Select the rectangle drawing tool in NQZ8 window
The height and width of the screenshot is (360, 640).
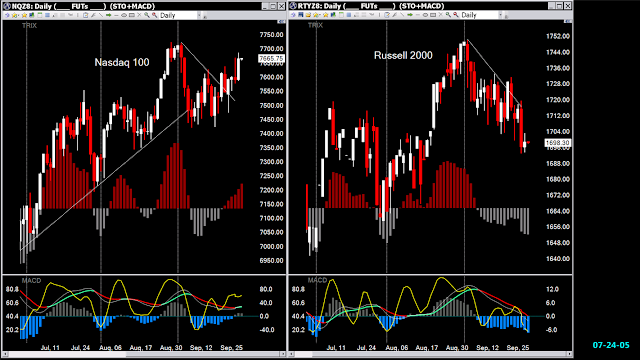pos(131,15)
